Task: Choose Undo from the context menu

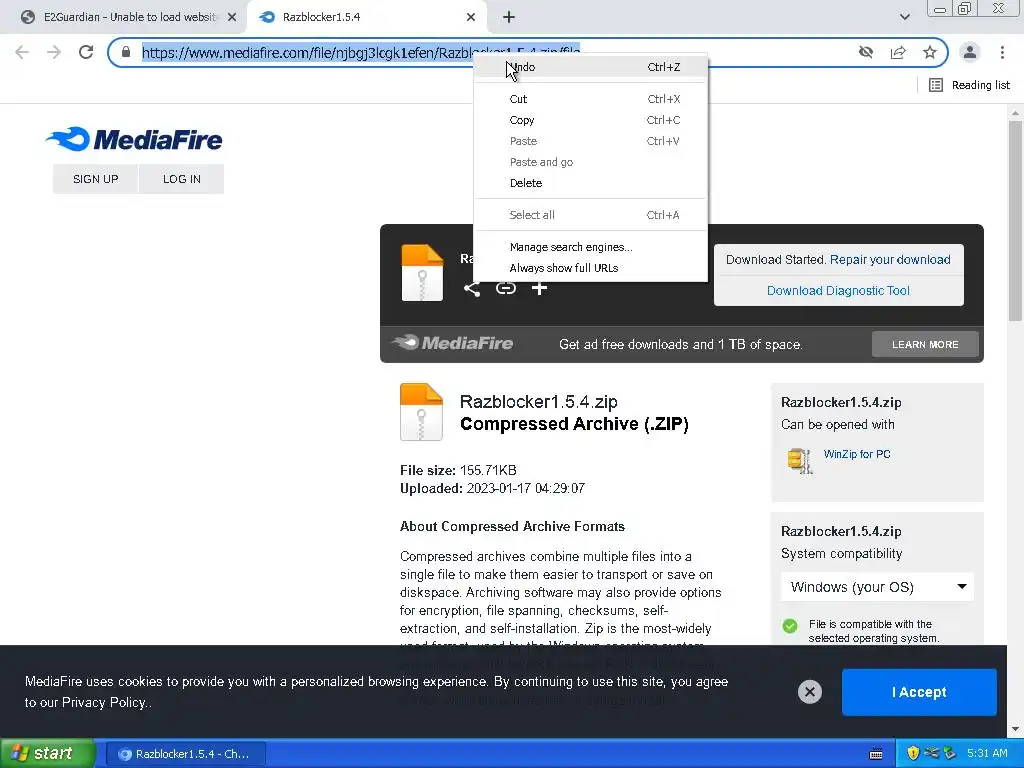Action: coord(590,67)
